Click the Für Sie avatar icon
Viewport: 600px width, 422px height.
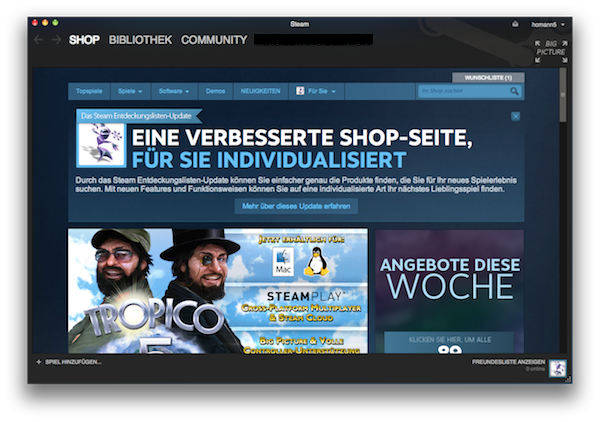point(300,91)
